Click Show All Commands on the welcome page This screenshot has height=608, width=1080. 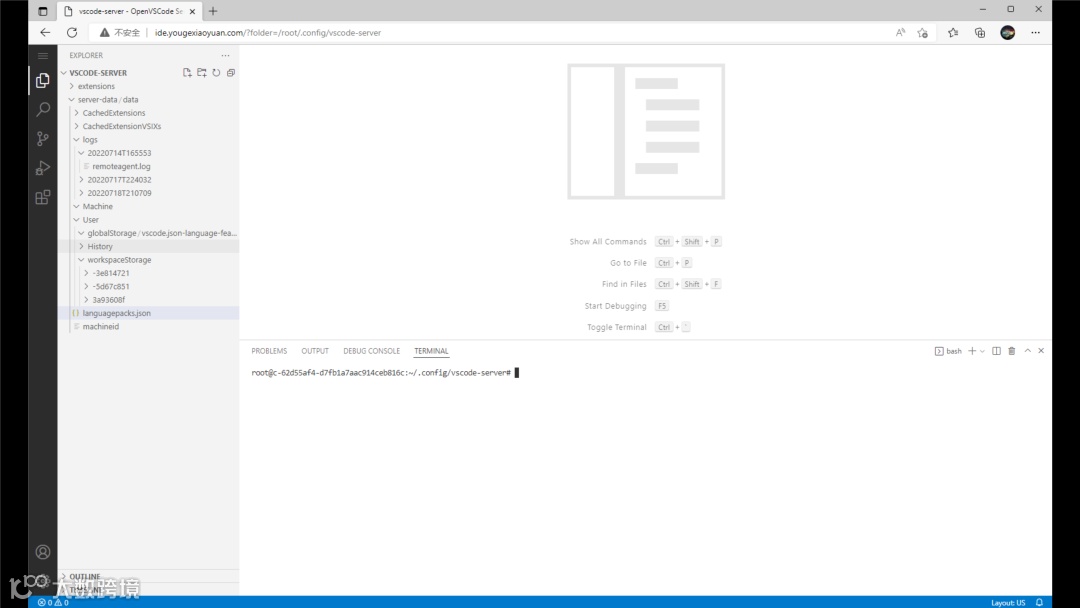pos(607,241)
